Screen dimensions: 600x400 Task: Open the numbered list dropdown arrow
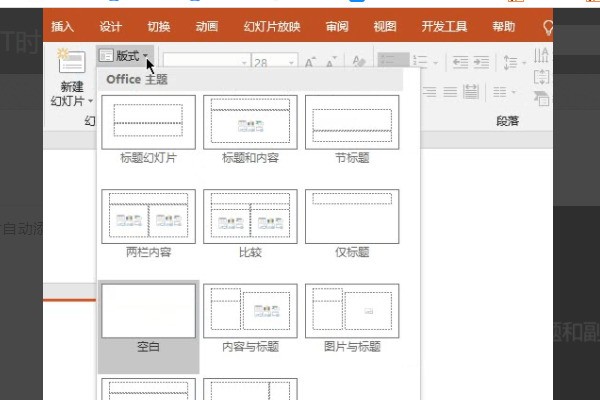436,62
